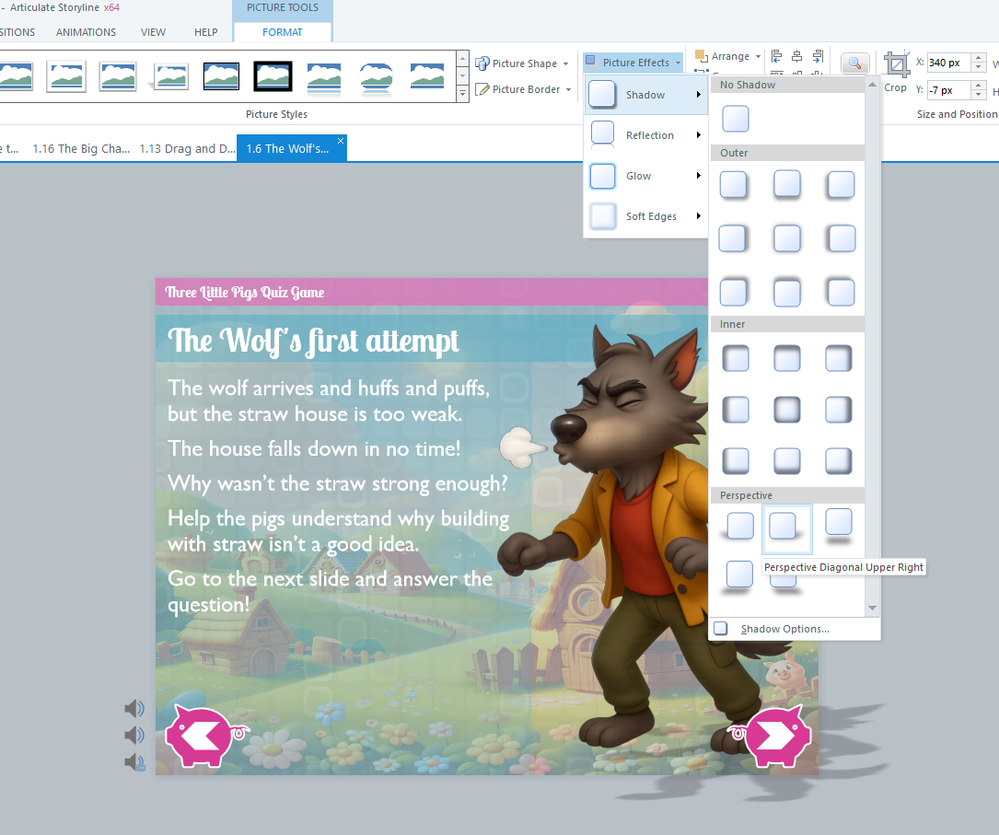Expand the Soft Edges submenu

point(645,217)
